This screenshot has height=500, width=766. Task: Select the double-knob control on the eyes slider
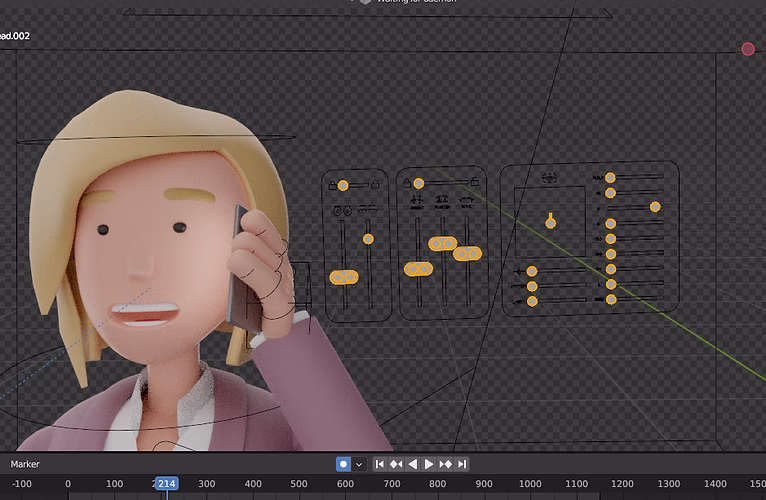tap(344, 277)
